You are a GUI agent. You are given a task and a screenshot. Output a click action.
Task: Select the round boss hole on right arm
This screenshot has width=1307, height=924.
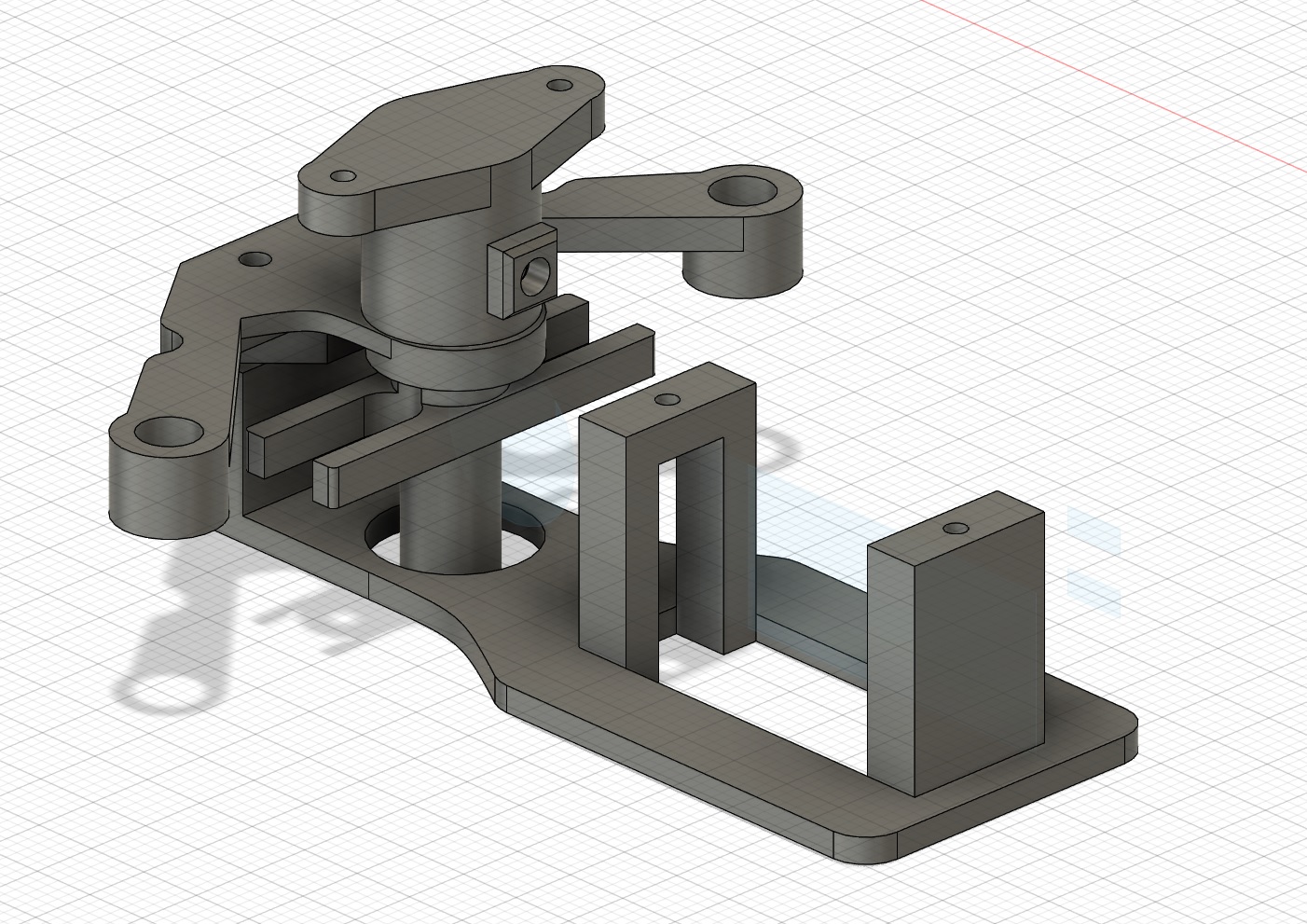tap(743, 192)
